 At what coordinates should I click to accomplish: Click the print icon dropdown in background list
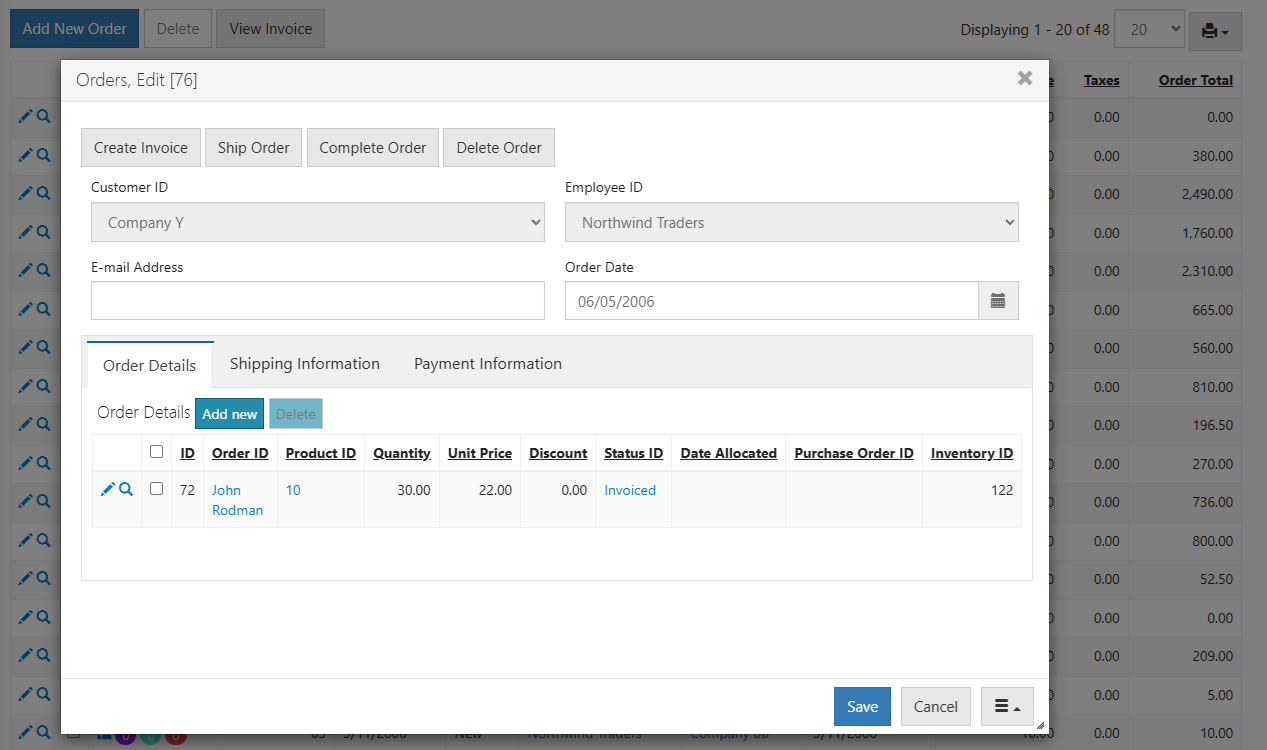1215,31
